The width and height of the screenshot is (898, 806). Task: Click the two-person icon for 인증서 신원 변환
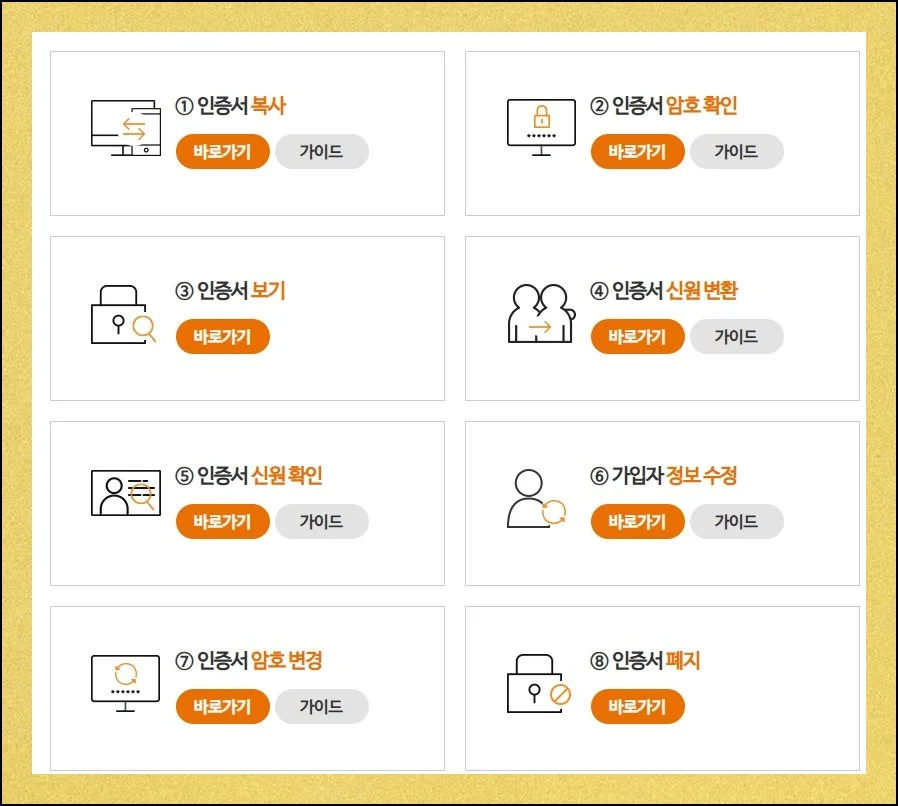pos(540,312)
